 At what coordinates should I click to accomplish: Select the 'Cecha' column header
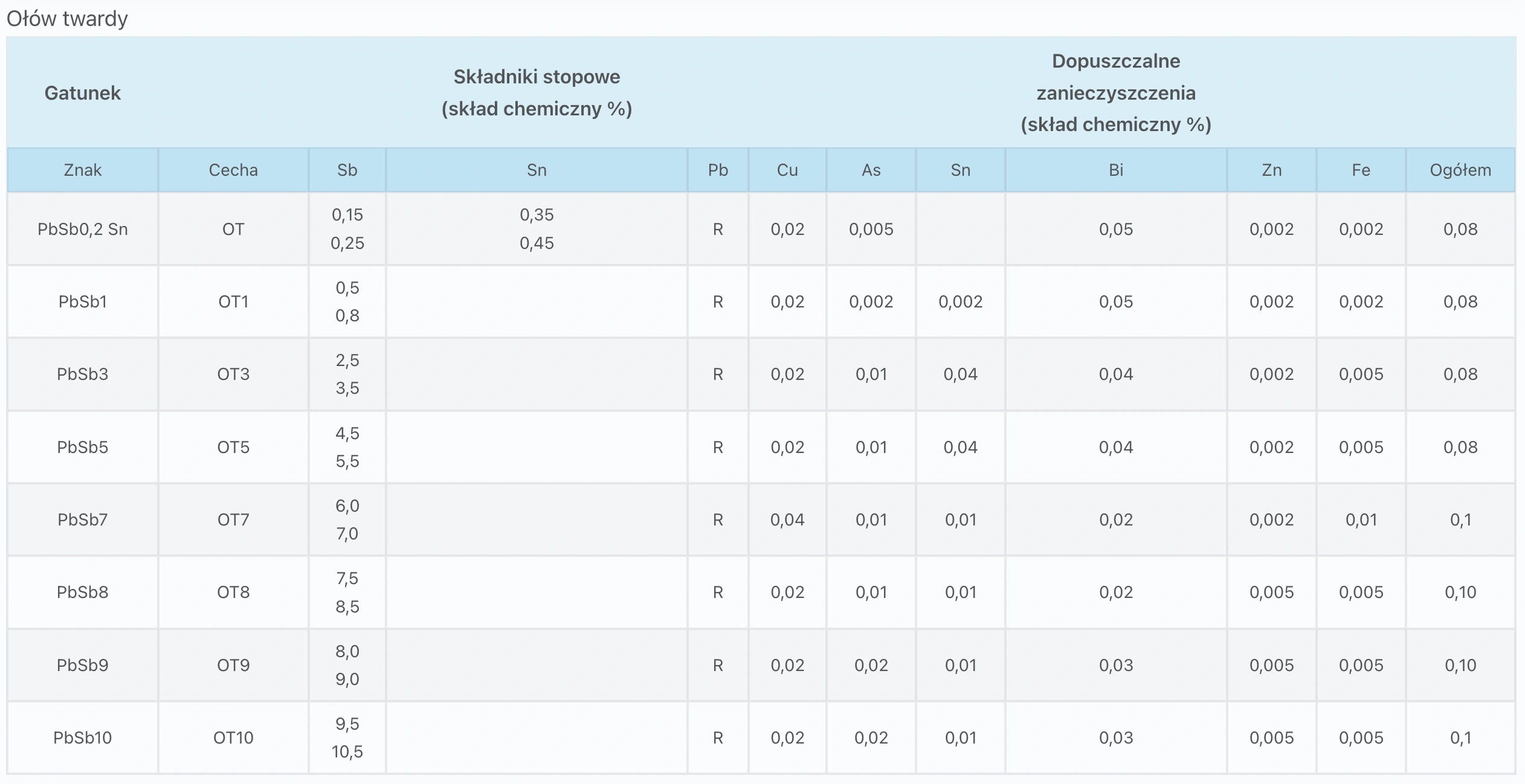[233, 170]
